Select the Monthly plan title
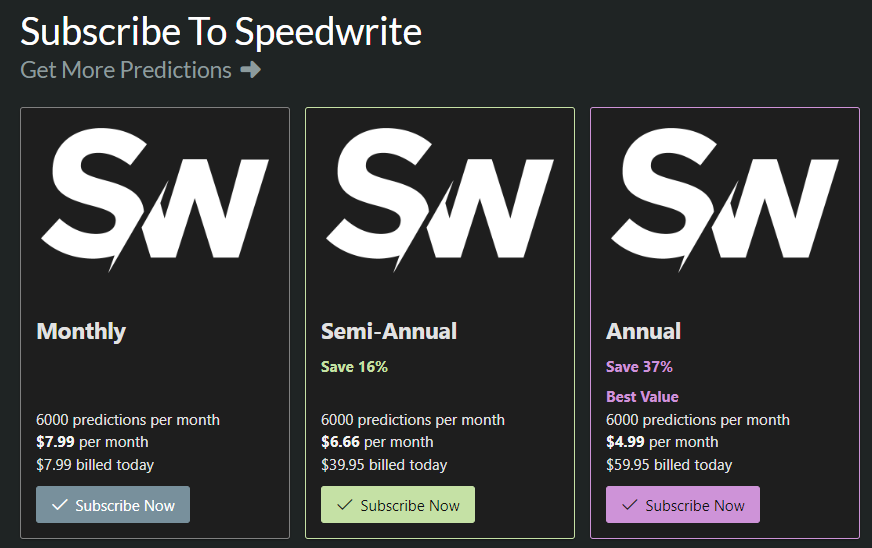 81,331
